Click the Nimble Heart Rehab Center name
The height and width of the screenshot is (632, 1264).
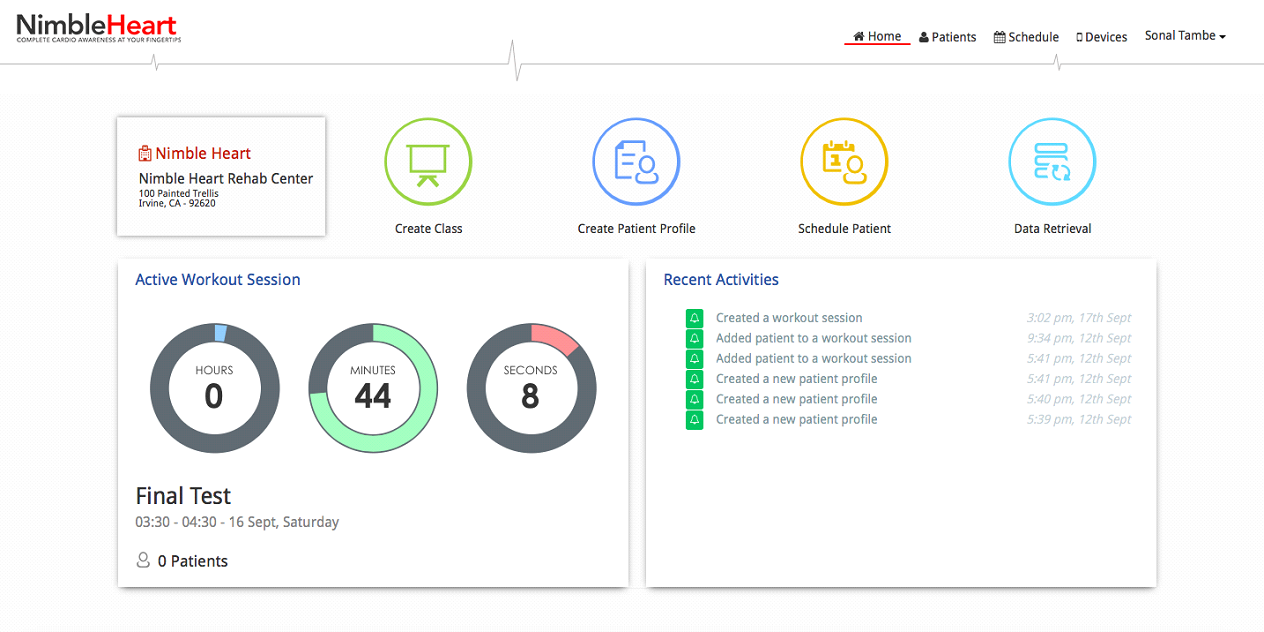tap(226, 179)
